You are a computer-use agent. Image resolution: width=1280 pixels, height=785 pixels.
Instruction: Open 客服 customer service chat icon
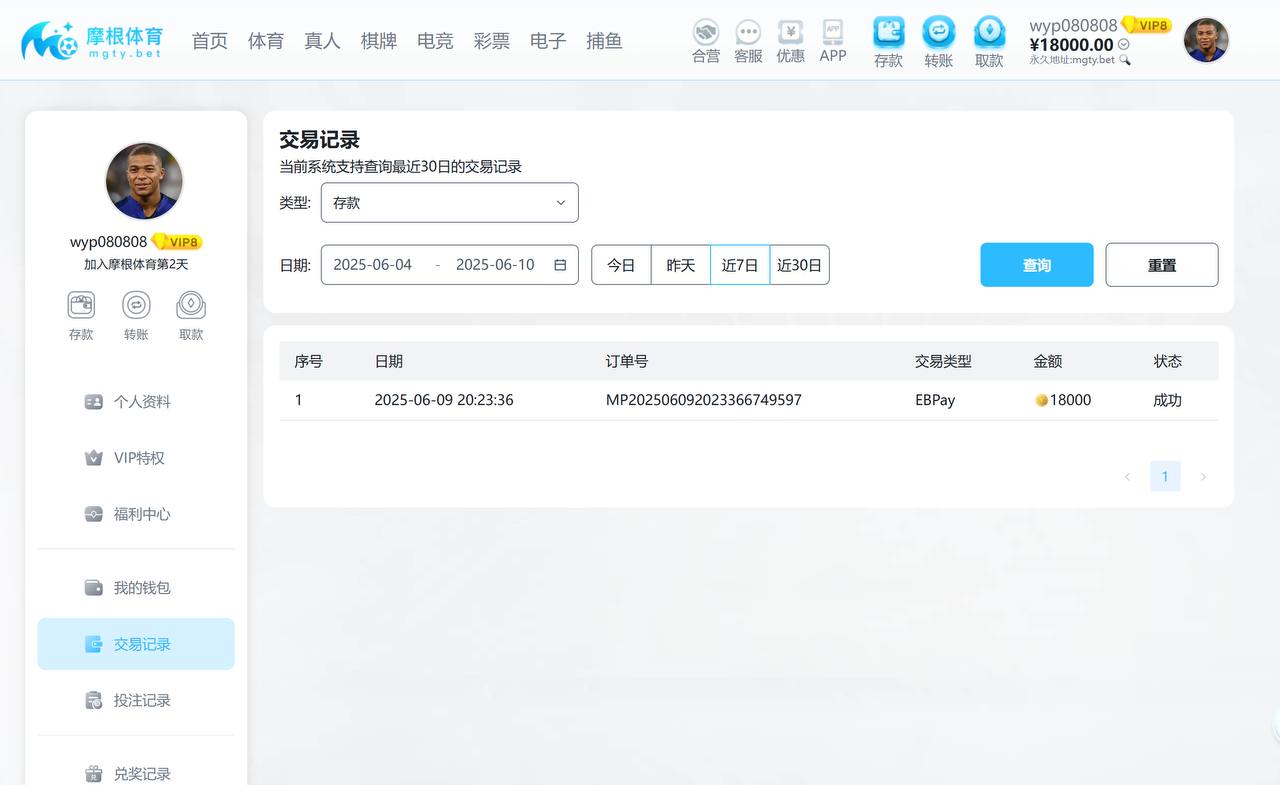pyautogui.click(x=748, y=33)
